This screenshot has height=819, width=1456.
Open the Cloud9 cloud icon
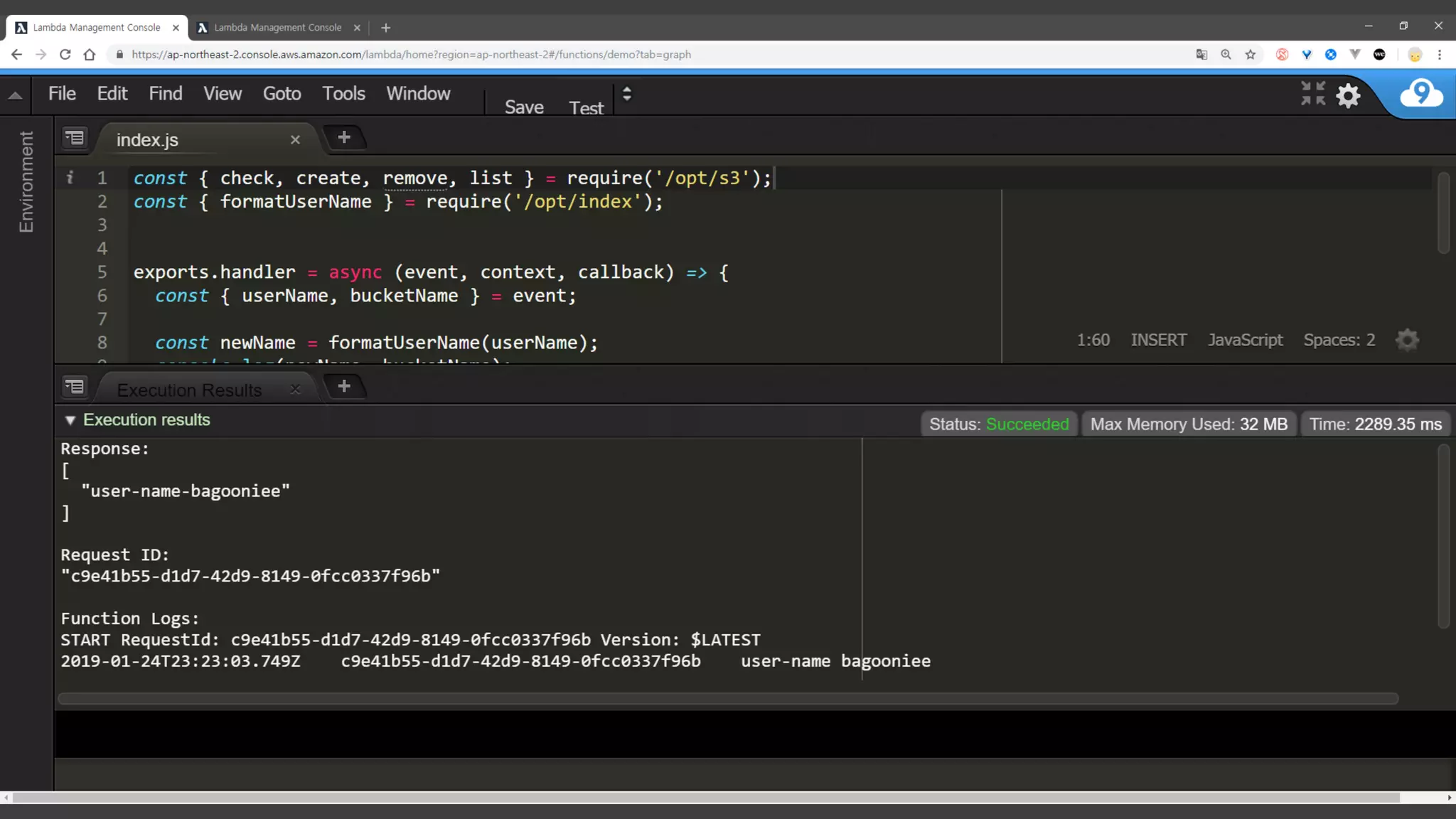1420,94
